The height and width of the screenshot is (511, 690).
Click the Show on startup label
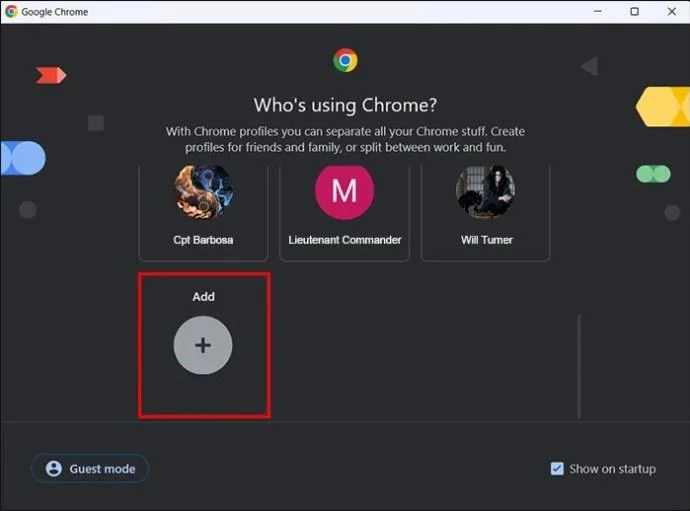pos(612,469)
